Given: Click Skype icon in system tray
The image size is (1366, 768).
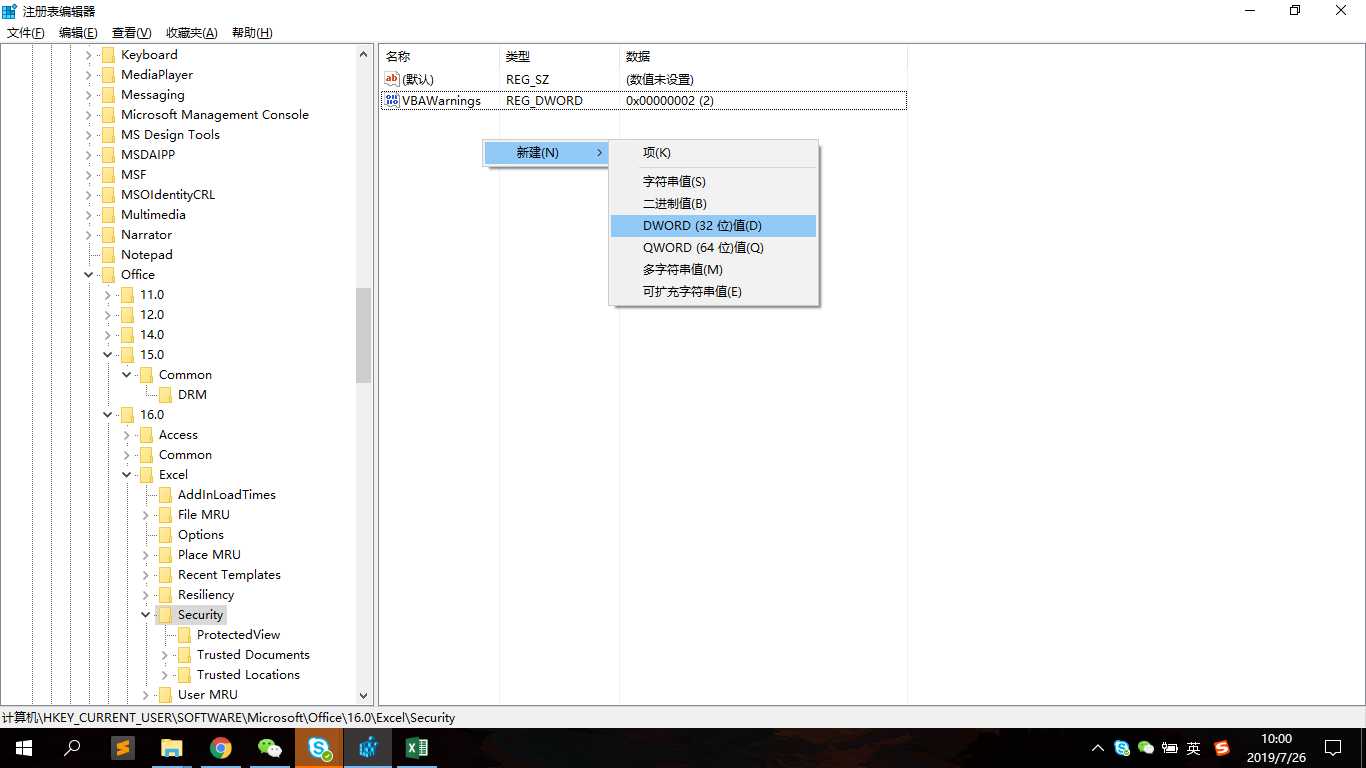Looking at the screenshot, I should [x=1122, y=748].
